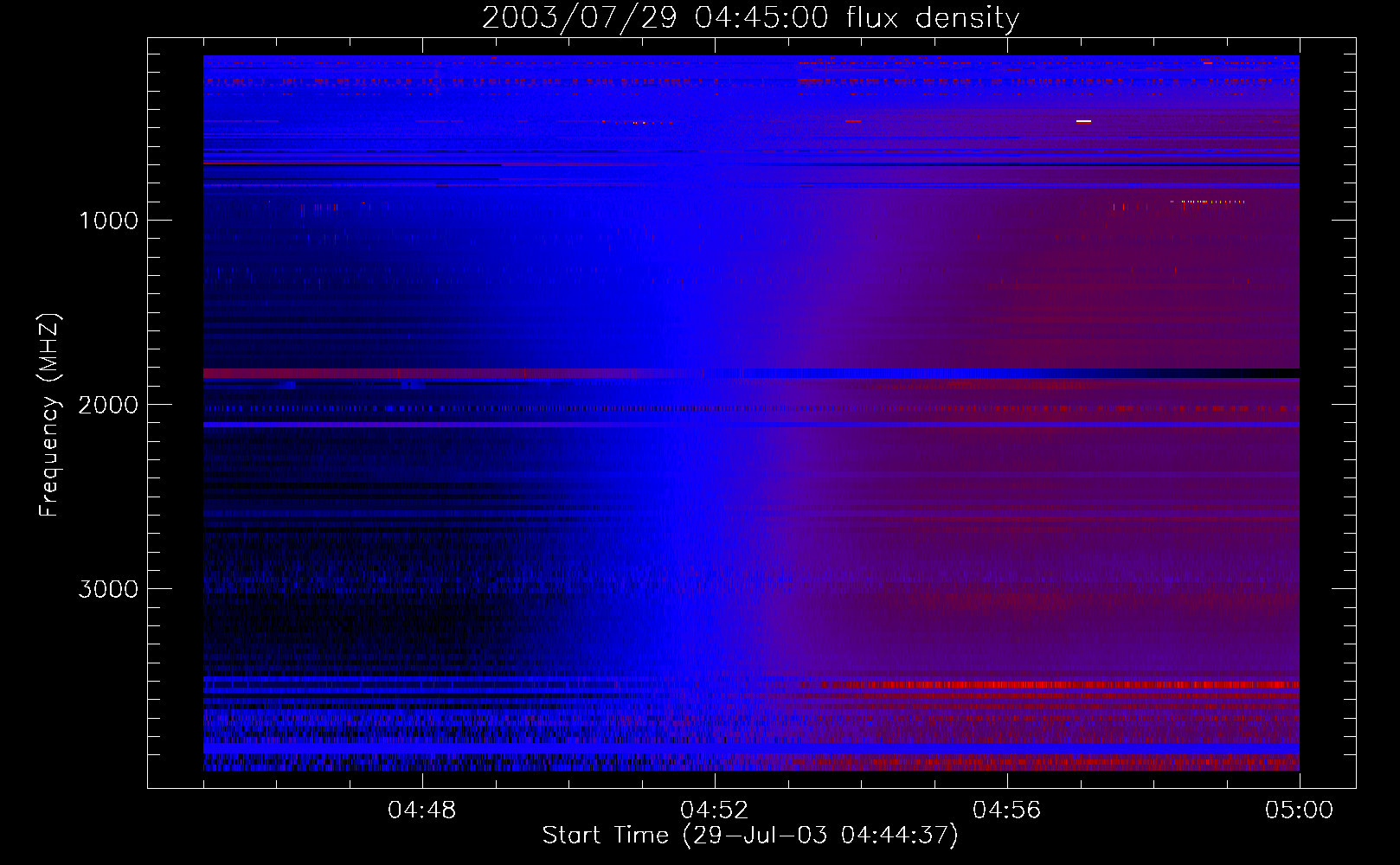Click the 1000 frequency tick label
This screenshot has height=865, width=1400.
tap(108, 221)
